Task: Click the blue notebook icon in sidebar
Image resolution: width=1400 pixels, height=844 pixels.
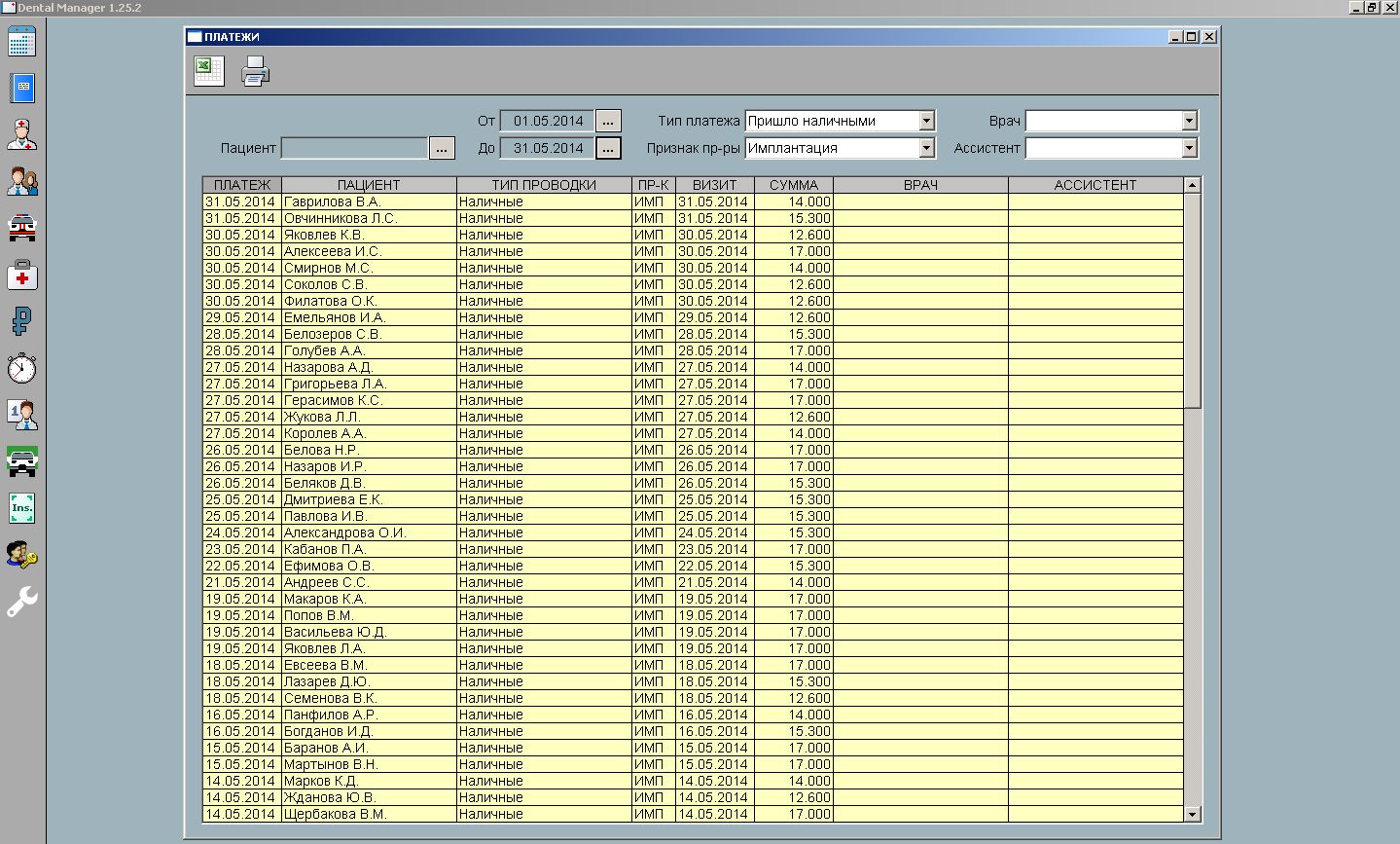Action: click(x=21, y=89)
